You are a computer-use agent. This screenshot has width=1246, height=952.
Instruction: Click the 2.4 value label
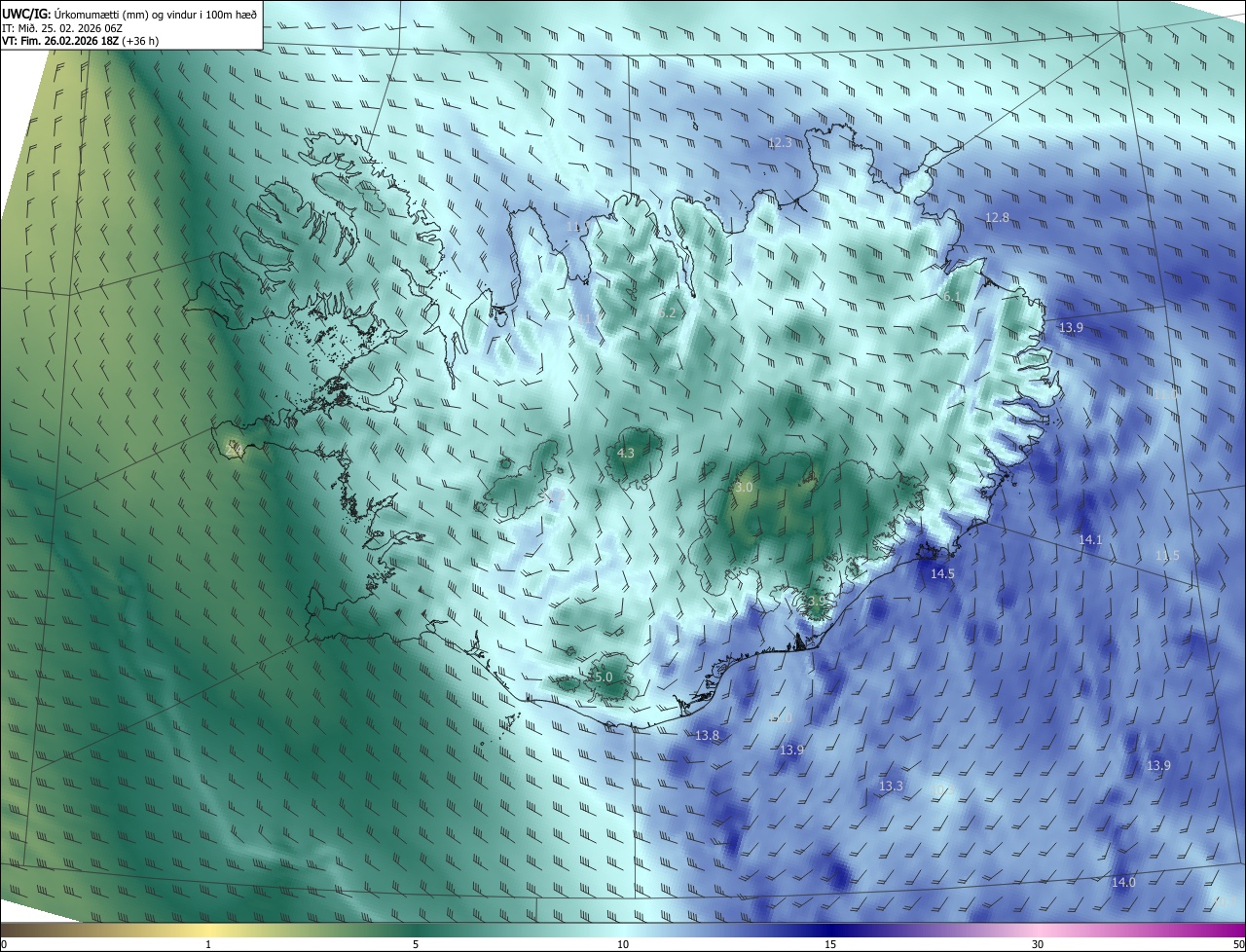[234, 450]
